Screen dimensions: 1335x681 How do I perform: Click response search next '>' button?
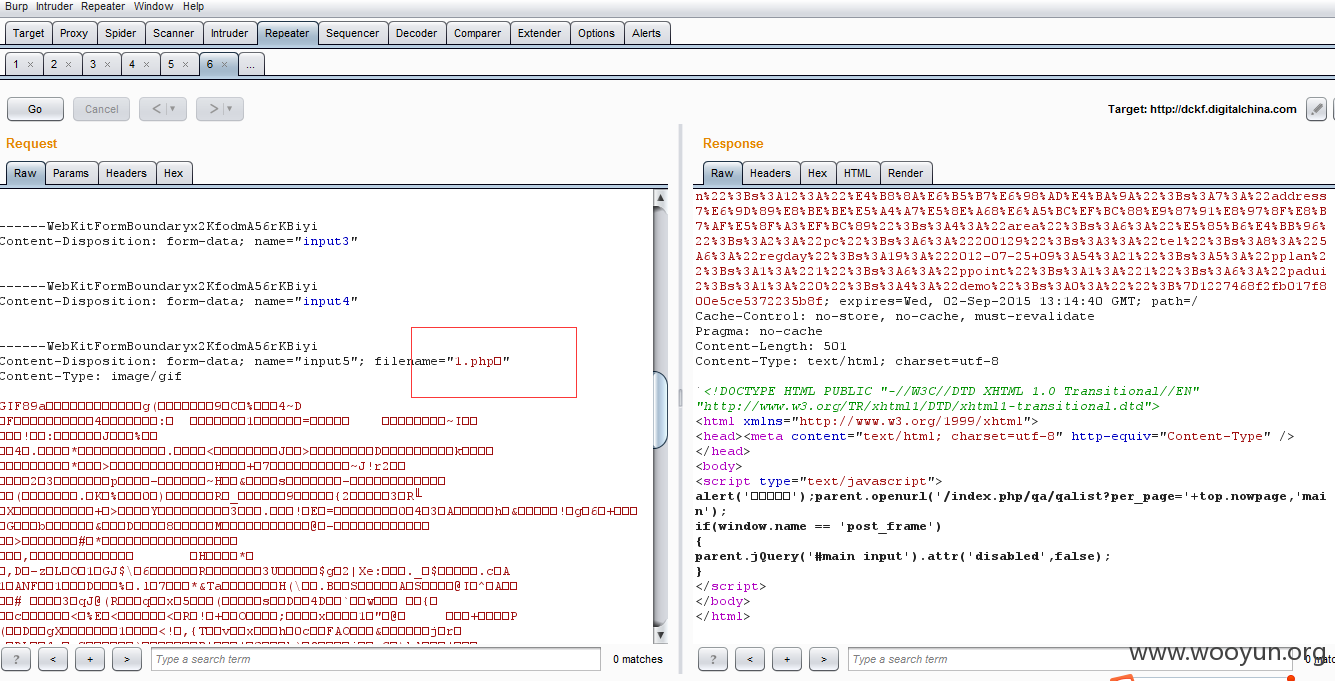click(823, 659)
